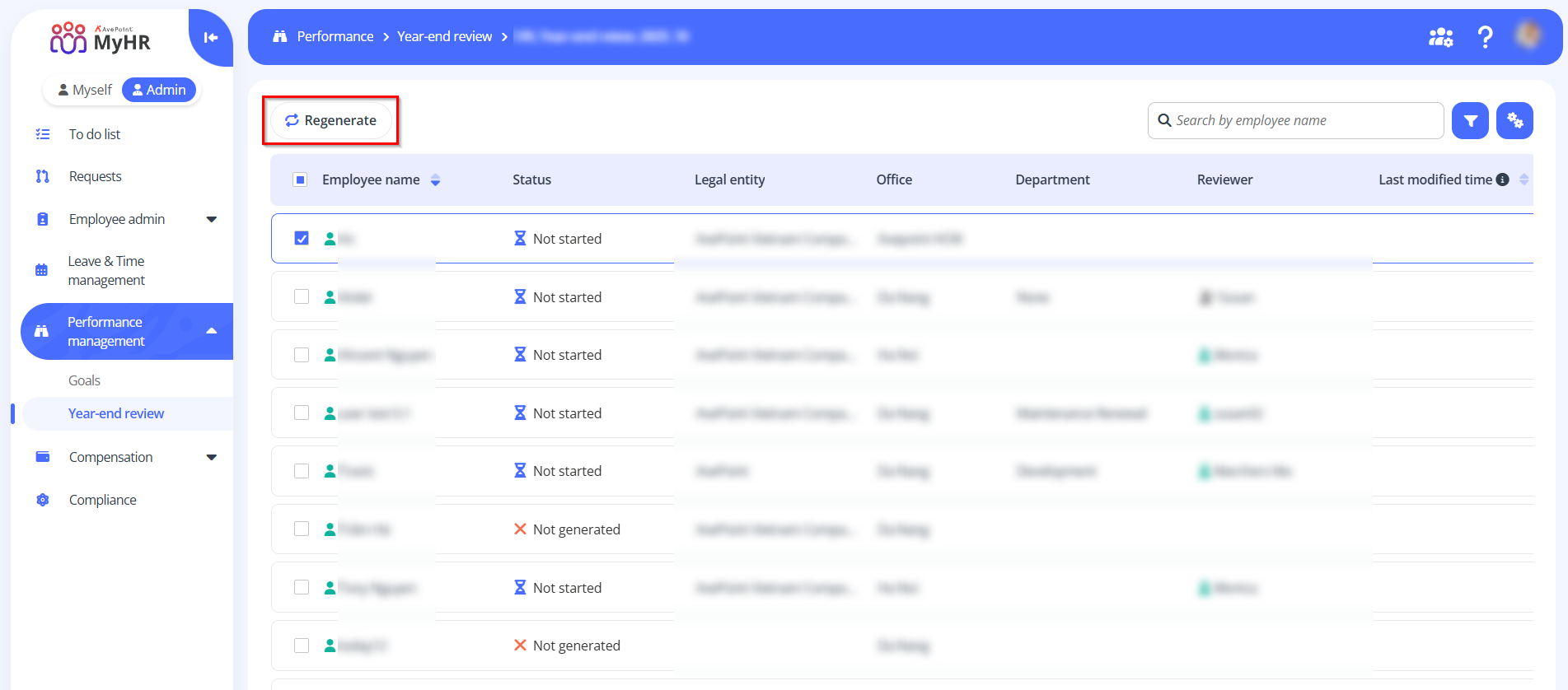Switch to the Myself view tab
The height and width of the screenshot is (690, 1568).
(85, 90)
